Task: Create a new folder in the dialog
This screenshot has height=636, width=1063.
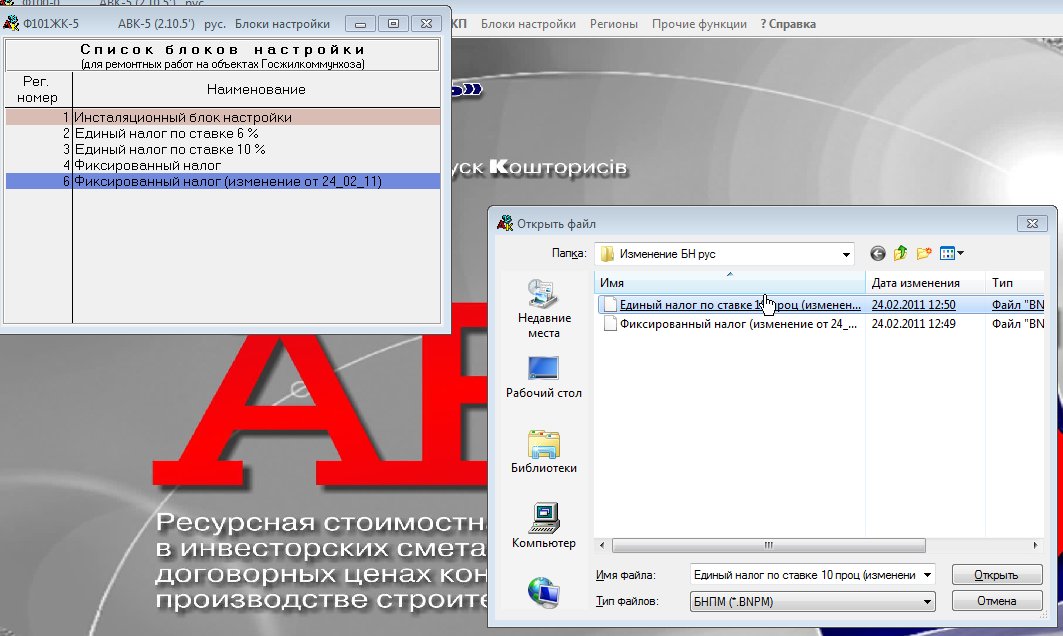Action: (x=923, y=253)
